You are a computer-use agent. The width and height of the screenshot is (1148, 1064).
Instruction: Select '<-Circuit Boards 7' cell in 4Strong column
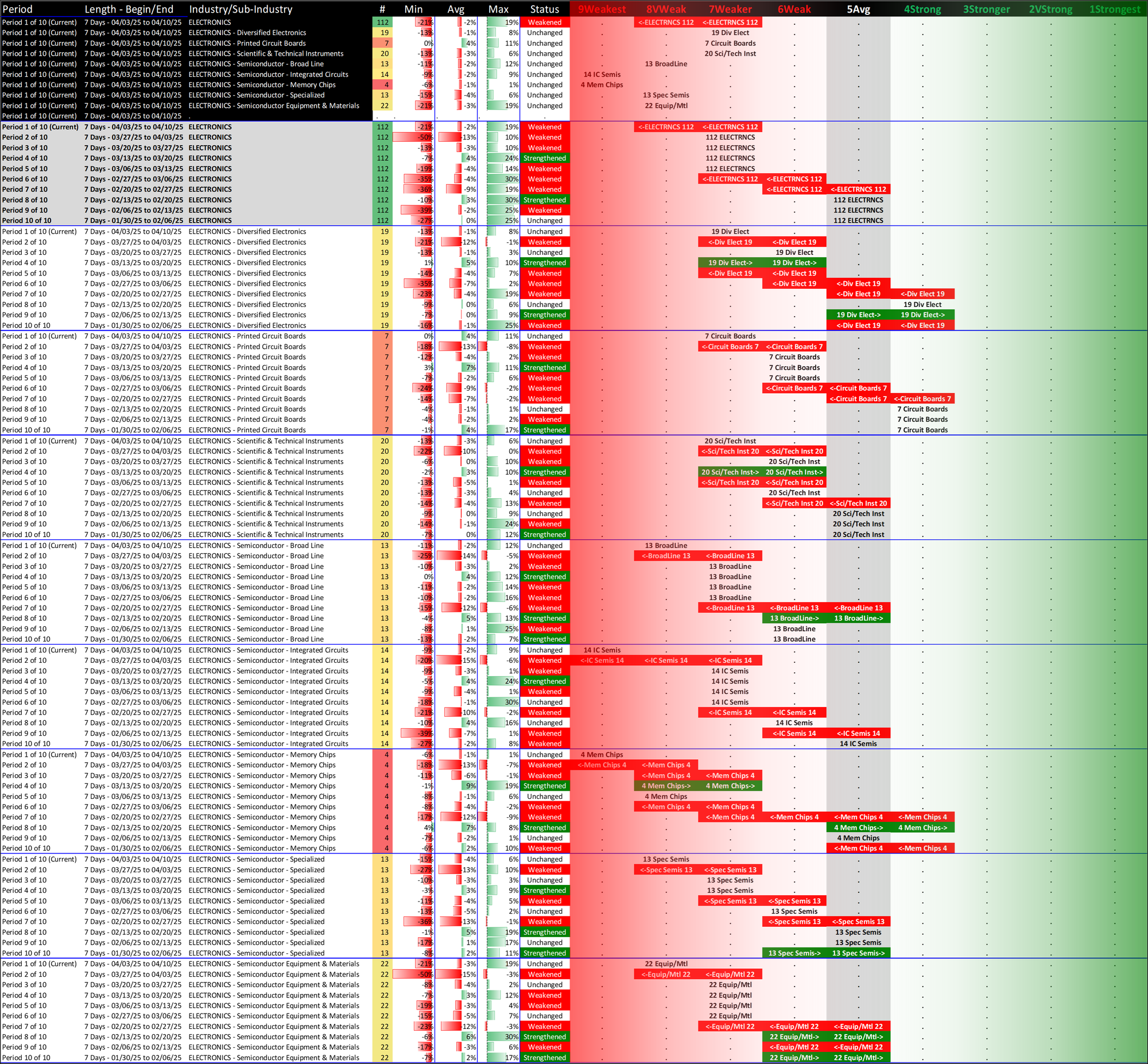click(x=922, y=398)
